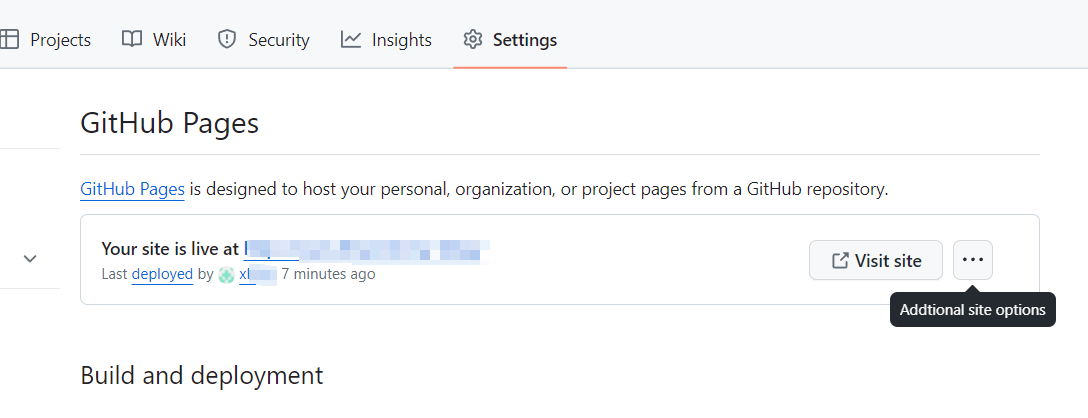Go to the Security tab

279,40
